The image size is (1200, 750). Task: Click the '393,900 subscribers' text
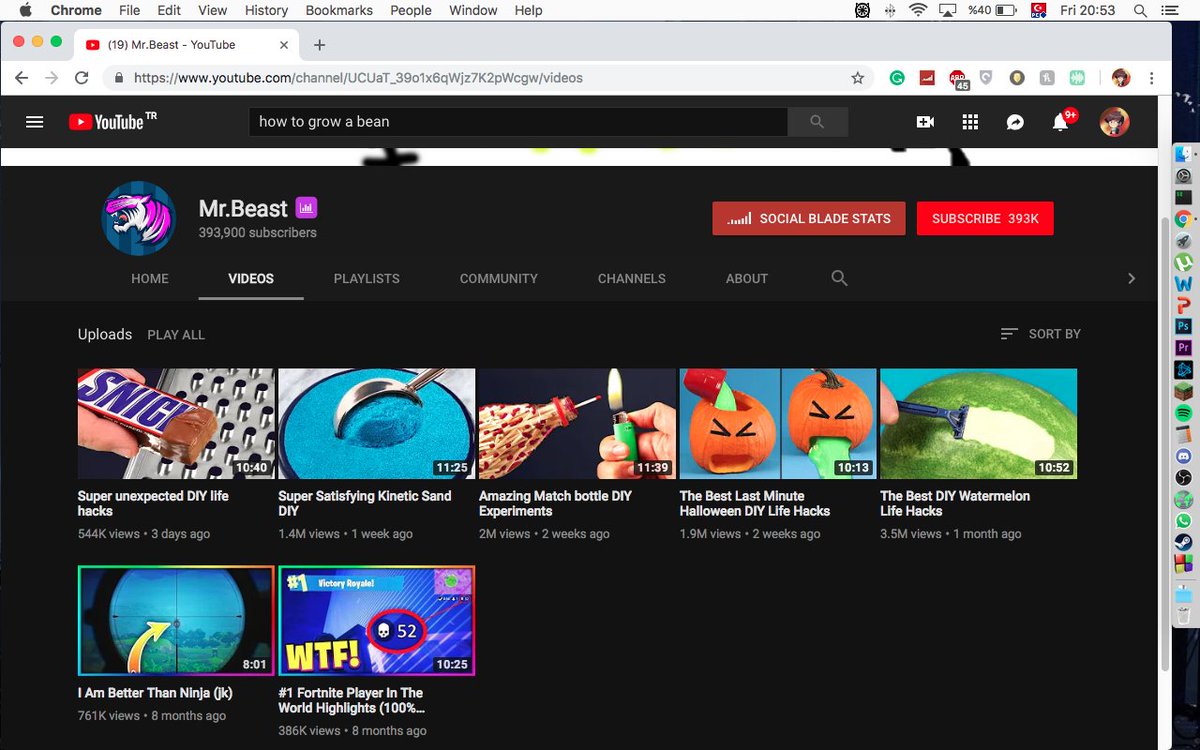coord(257,233)
